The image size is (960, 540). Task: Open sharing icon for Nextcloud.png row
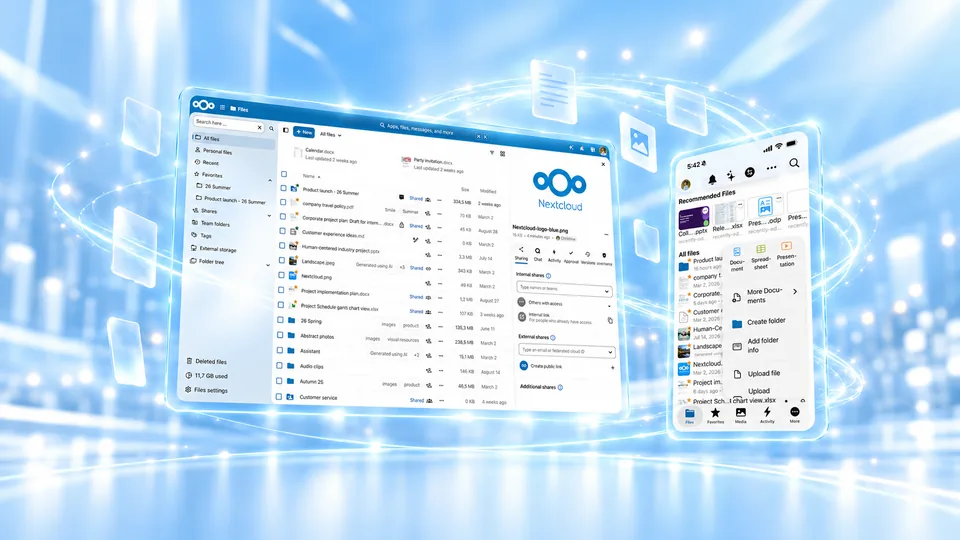coord(428,283)
